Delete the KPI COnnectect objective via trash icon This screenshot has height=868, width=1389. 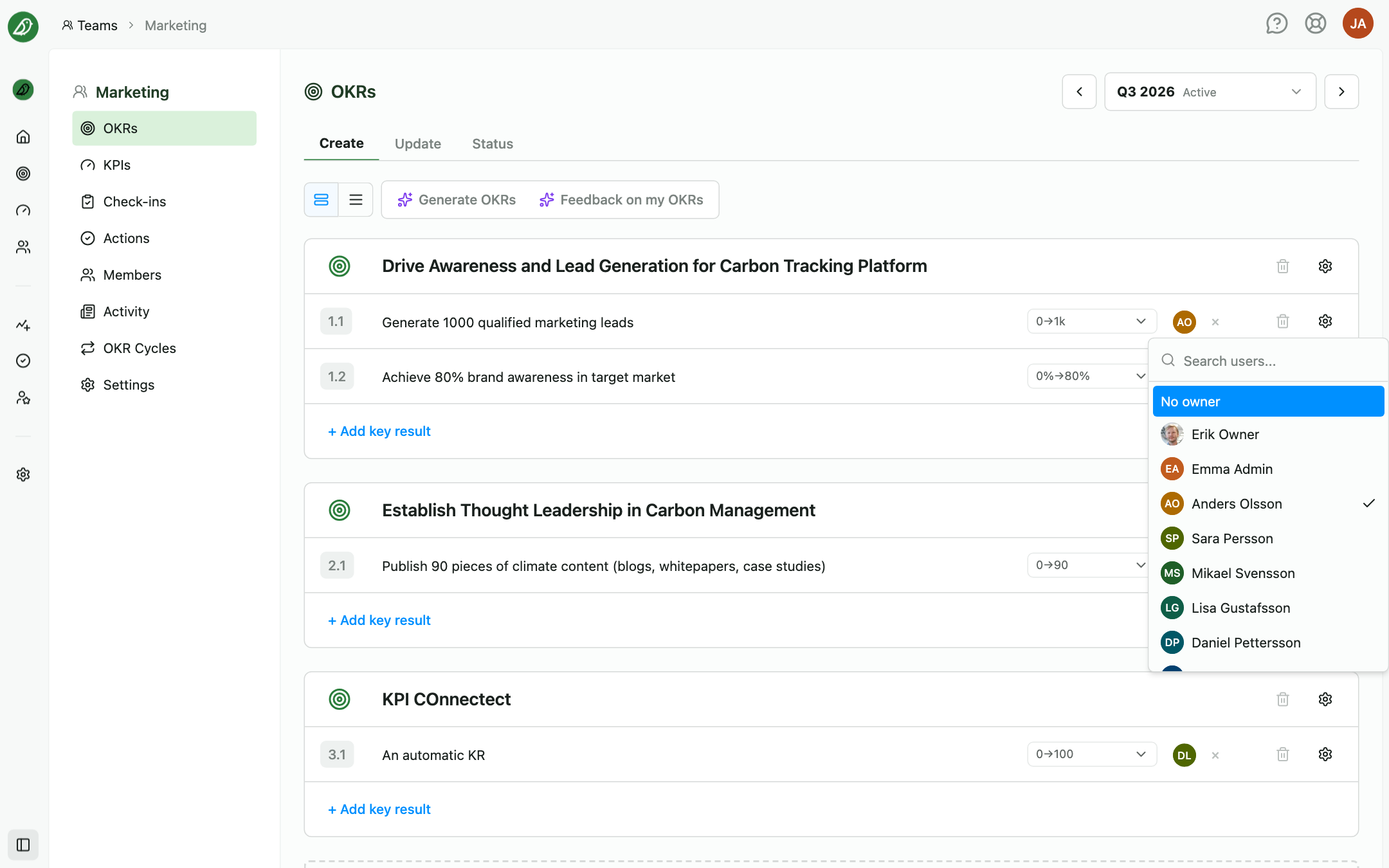pos(1283,699)
